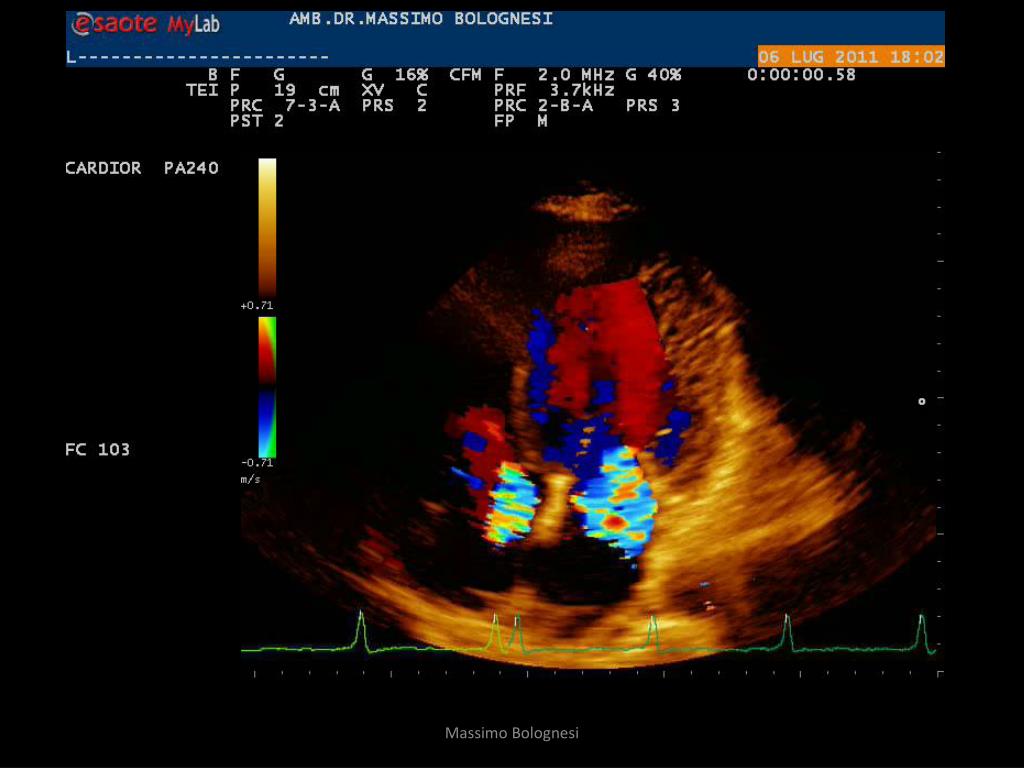Click the PRS 3 parameter
Viewport: 1024px width, 768px height.
tap(652, 105)
